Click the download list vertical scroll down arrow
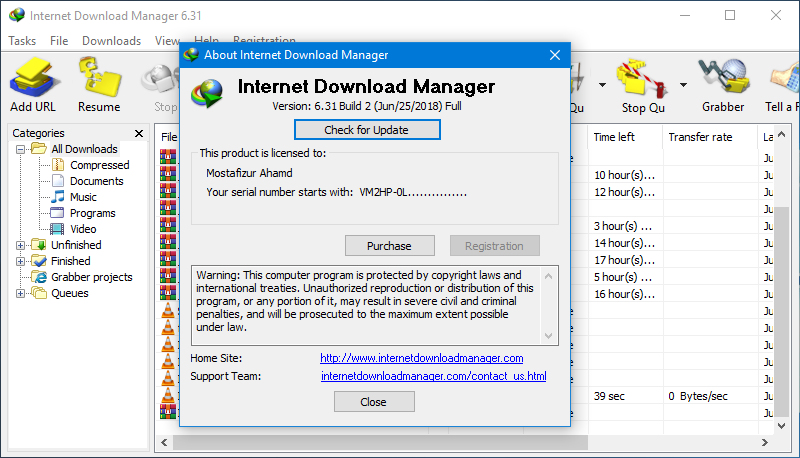Viewport: 800px width, 458px height. point(781,425)
